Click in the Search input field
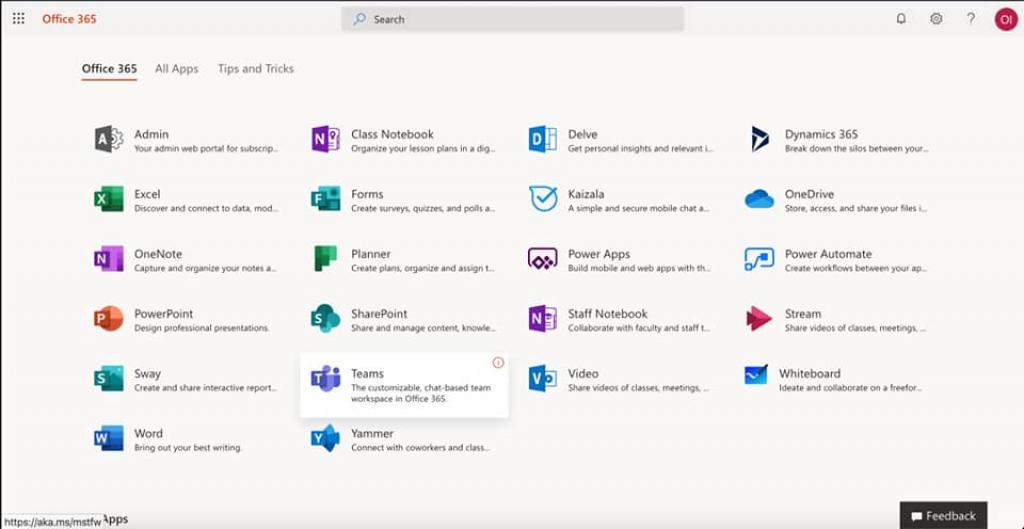 520,19
